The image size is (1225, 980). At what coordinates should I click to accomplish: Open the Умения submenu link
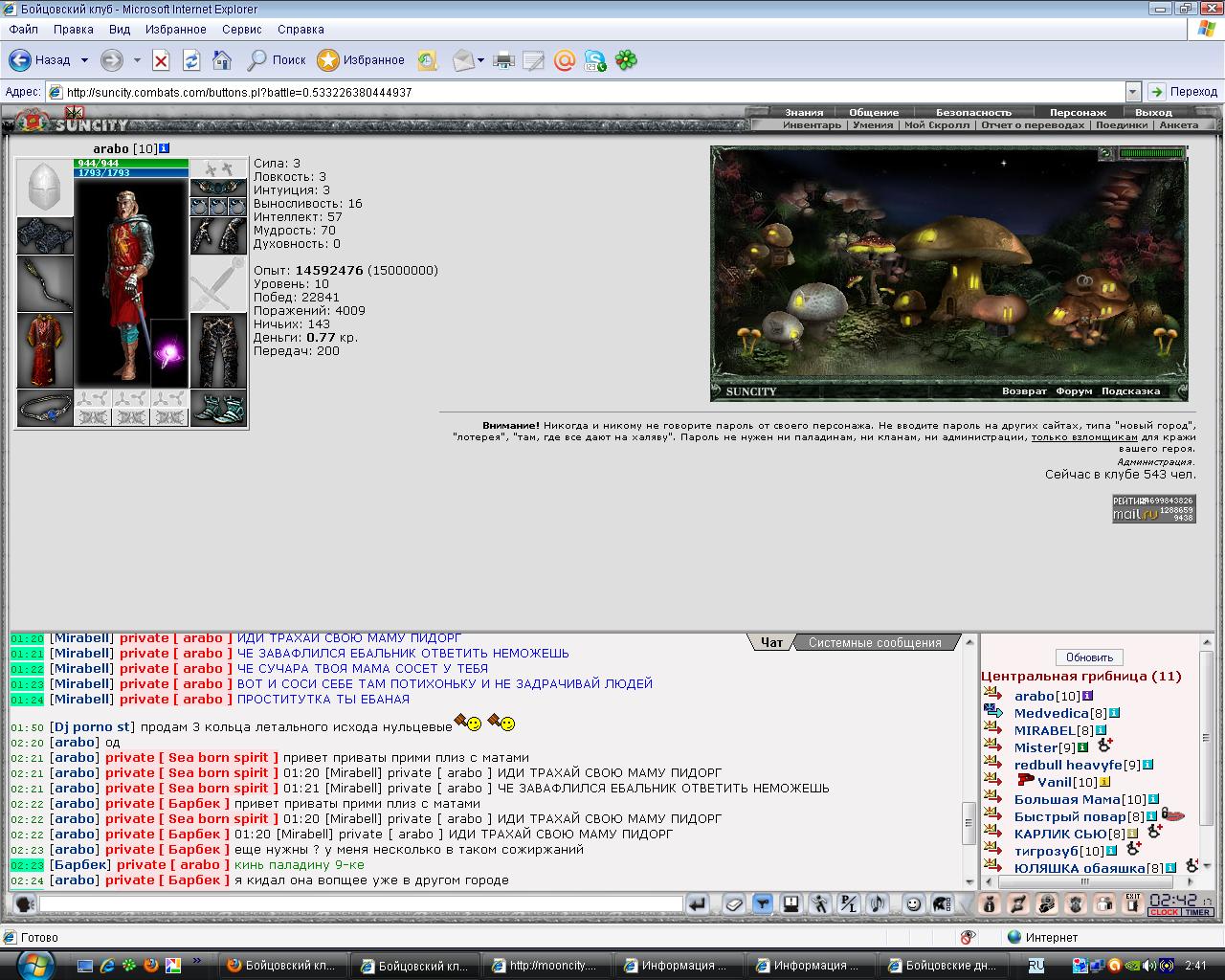(873, 124)
